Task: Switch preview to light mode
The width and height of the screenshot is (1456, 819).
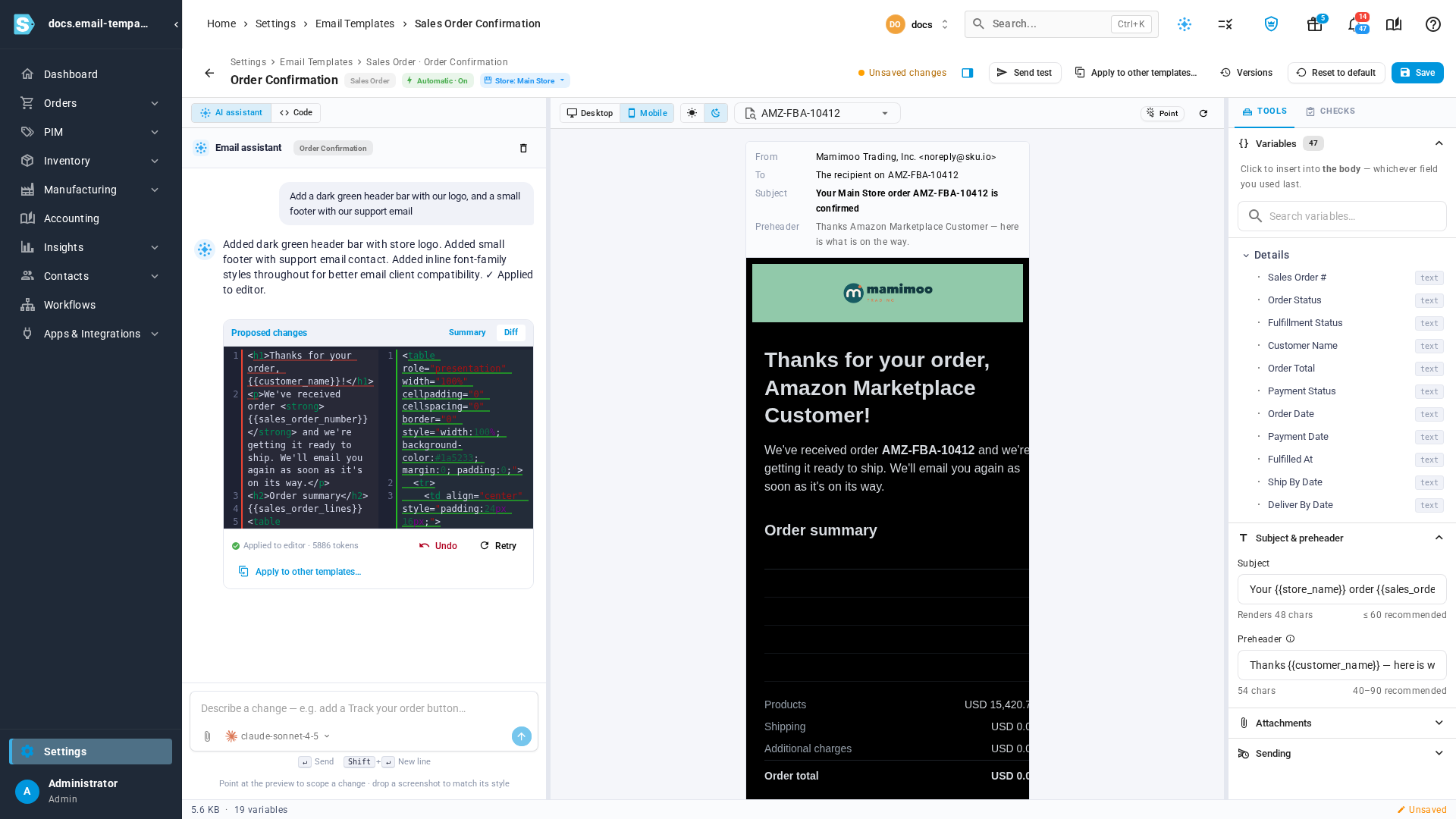Action: pos(692,113)
